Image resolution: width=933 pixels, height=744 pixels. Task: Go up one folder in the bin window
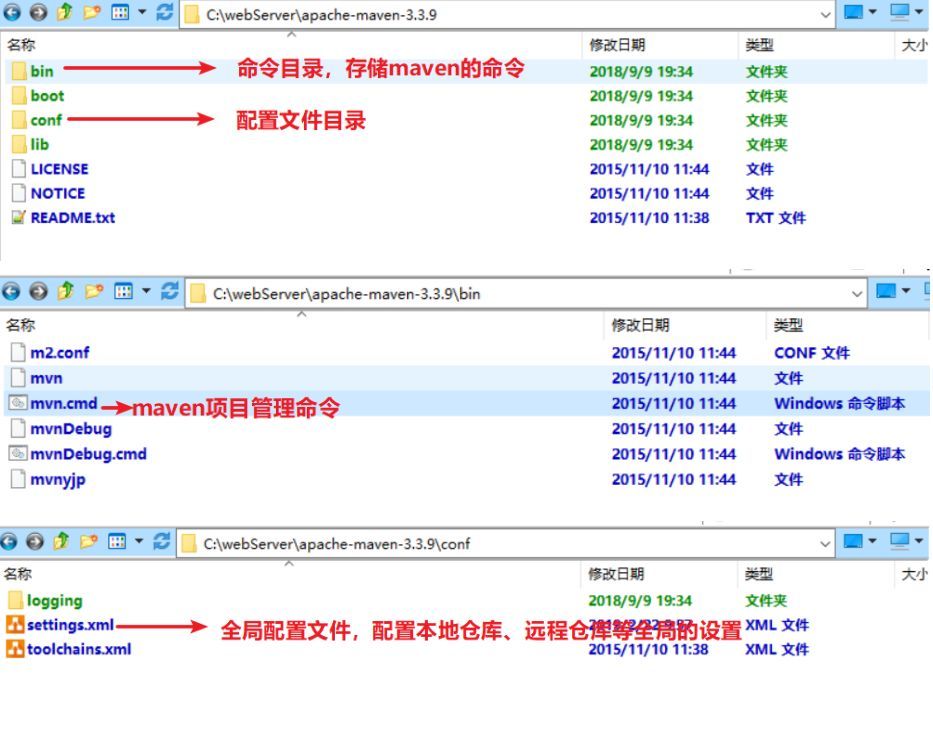(x=65, y=291)
